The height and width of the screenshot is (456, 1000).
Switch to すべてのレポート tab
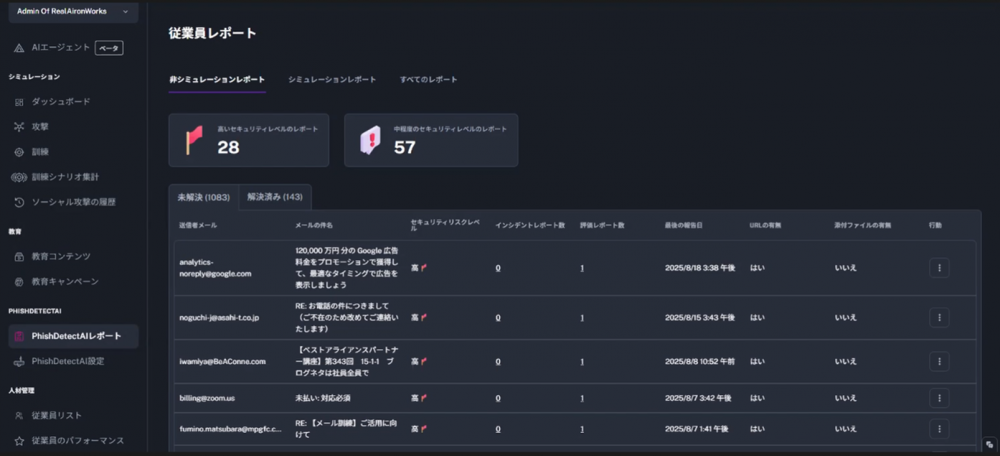[x=429, y=79]
